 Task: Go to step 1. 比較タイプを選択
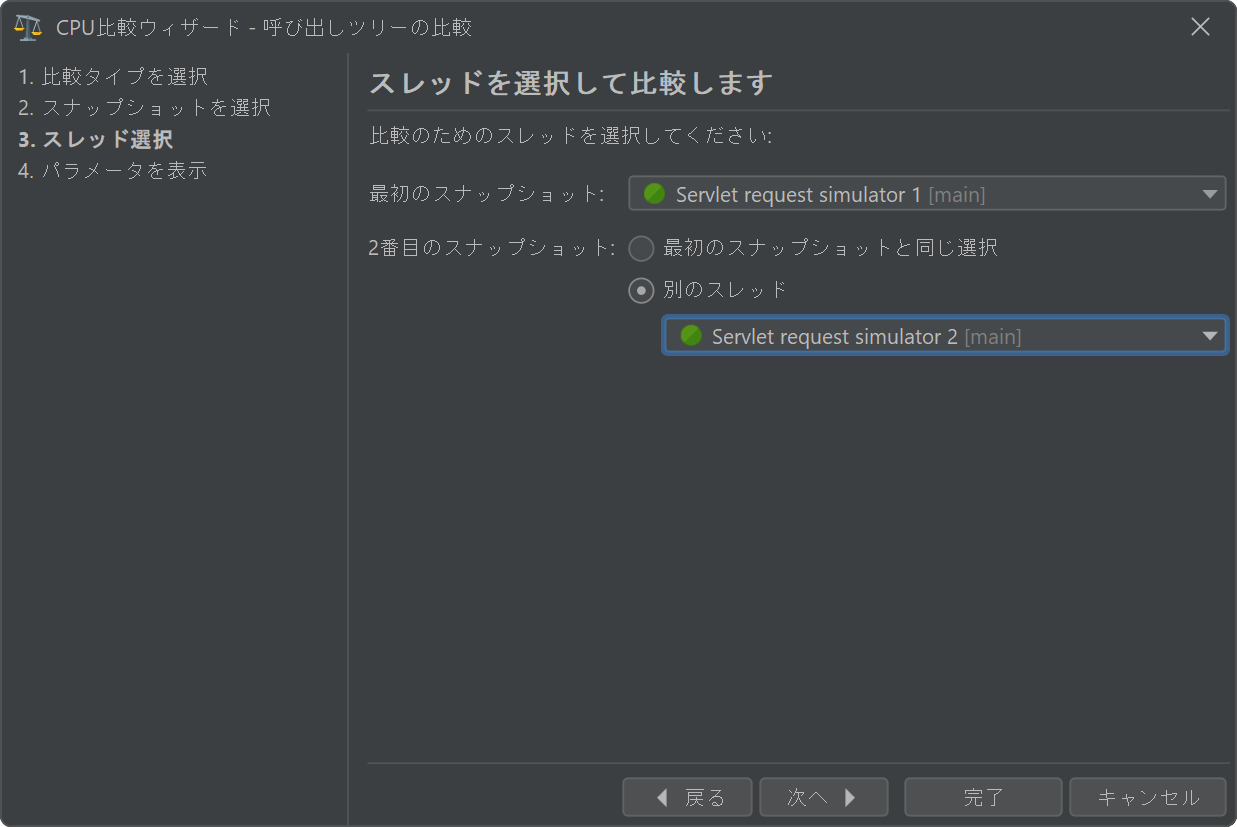[113, 76]
